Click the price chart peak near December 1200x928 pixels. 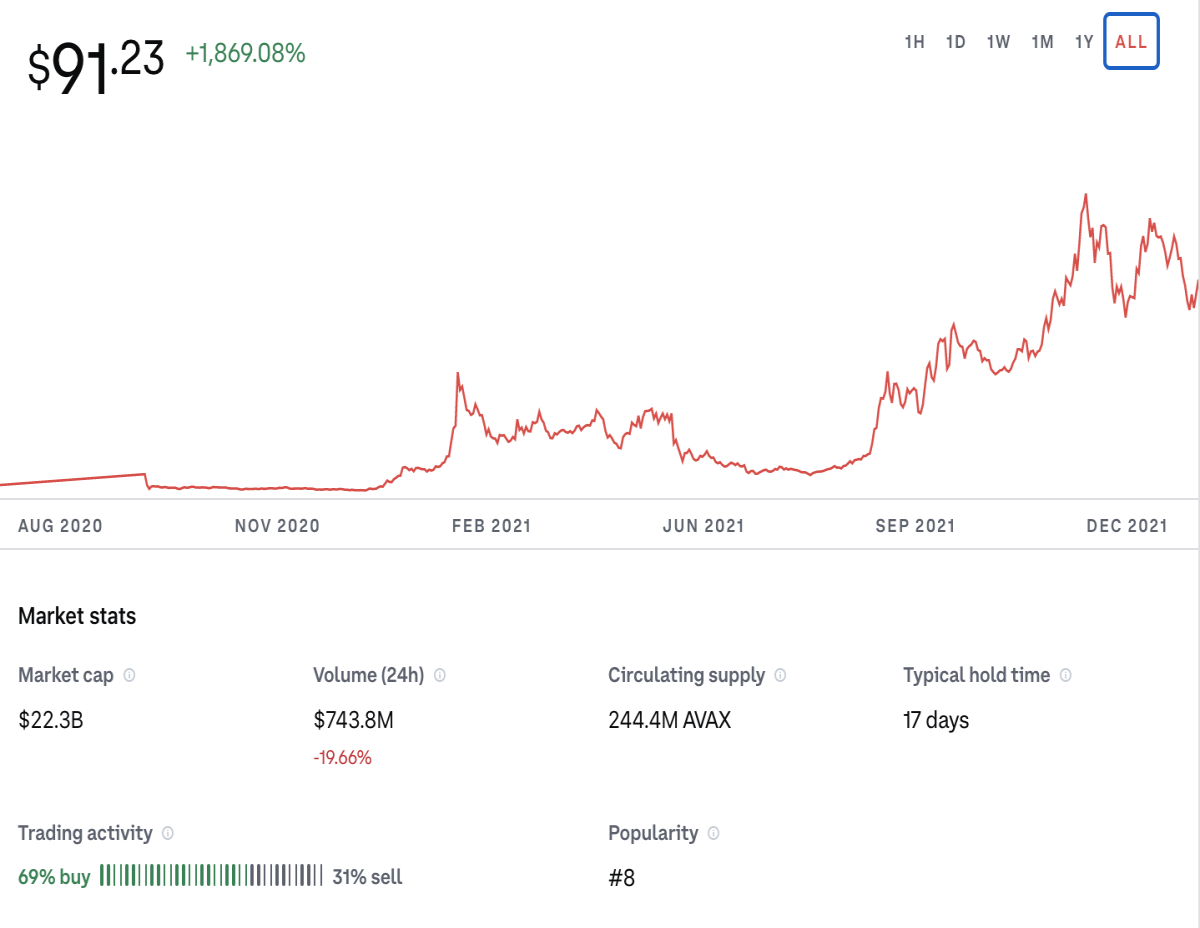(1086, 195)
